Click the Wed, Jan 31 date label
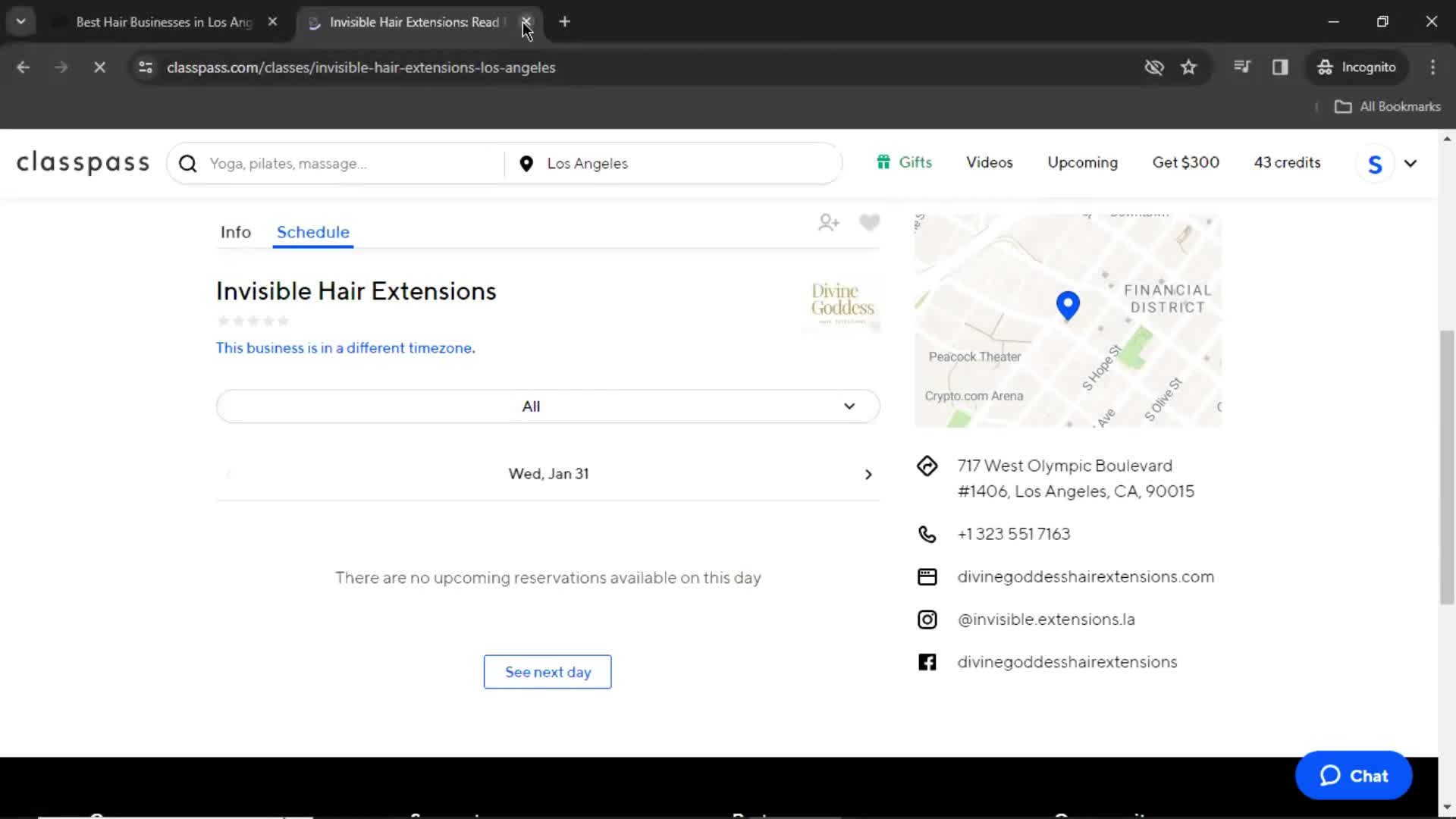Screen dimensions: 1456x819 tap(548, 474)
